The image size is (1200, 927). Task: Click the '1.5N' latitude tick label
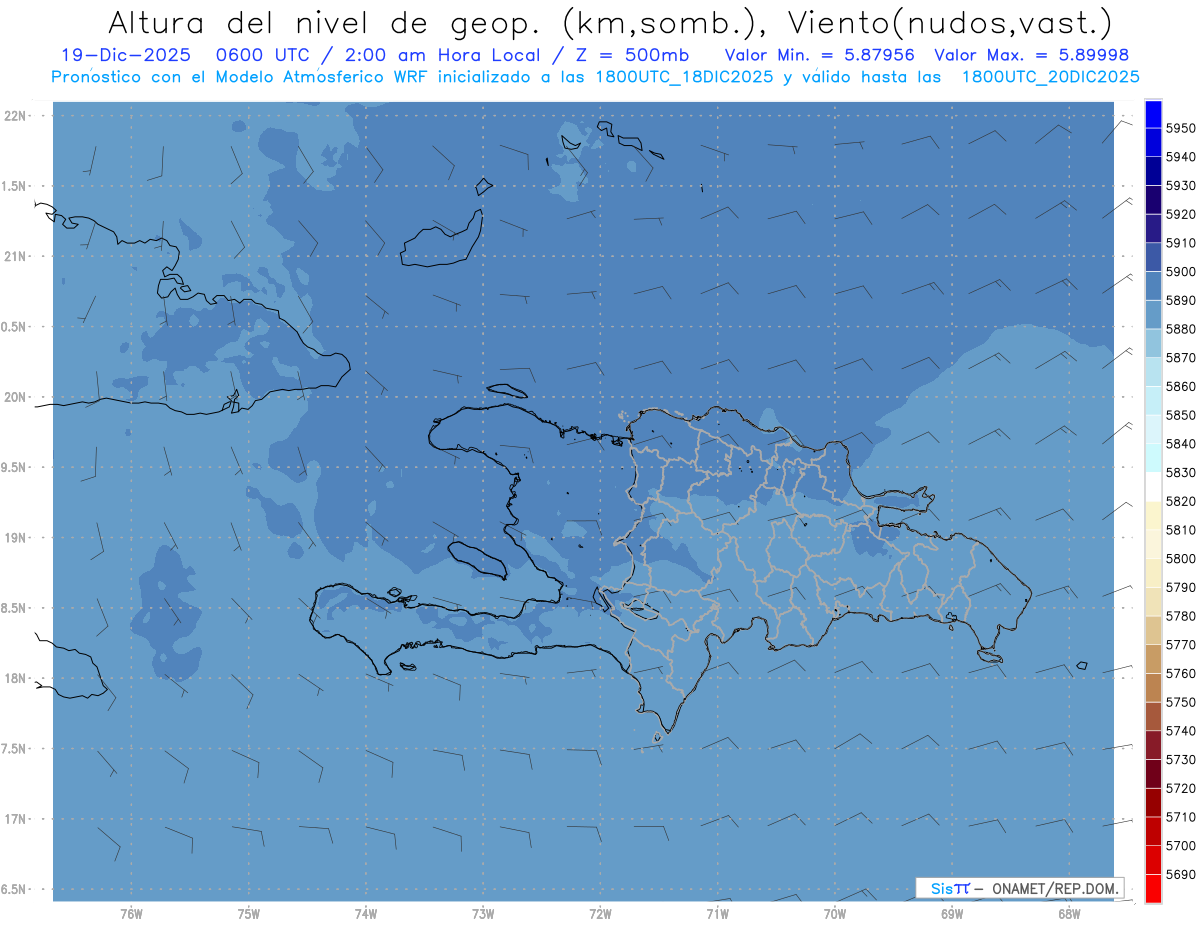click(13, 186)
